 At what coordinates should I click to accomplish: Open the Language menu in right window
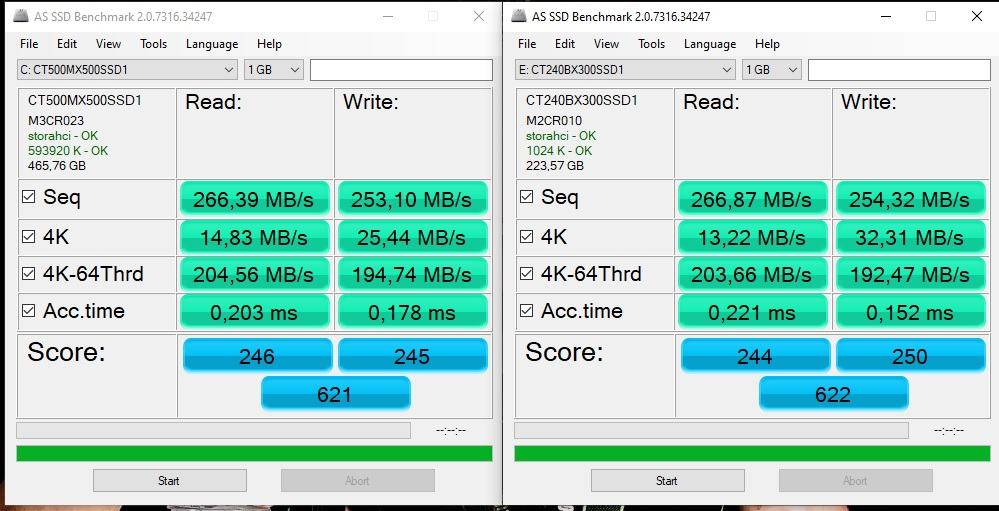(x=710, y=44)
